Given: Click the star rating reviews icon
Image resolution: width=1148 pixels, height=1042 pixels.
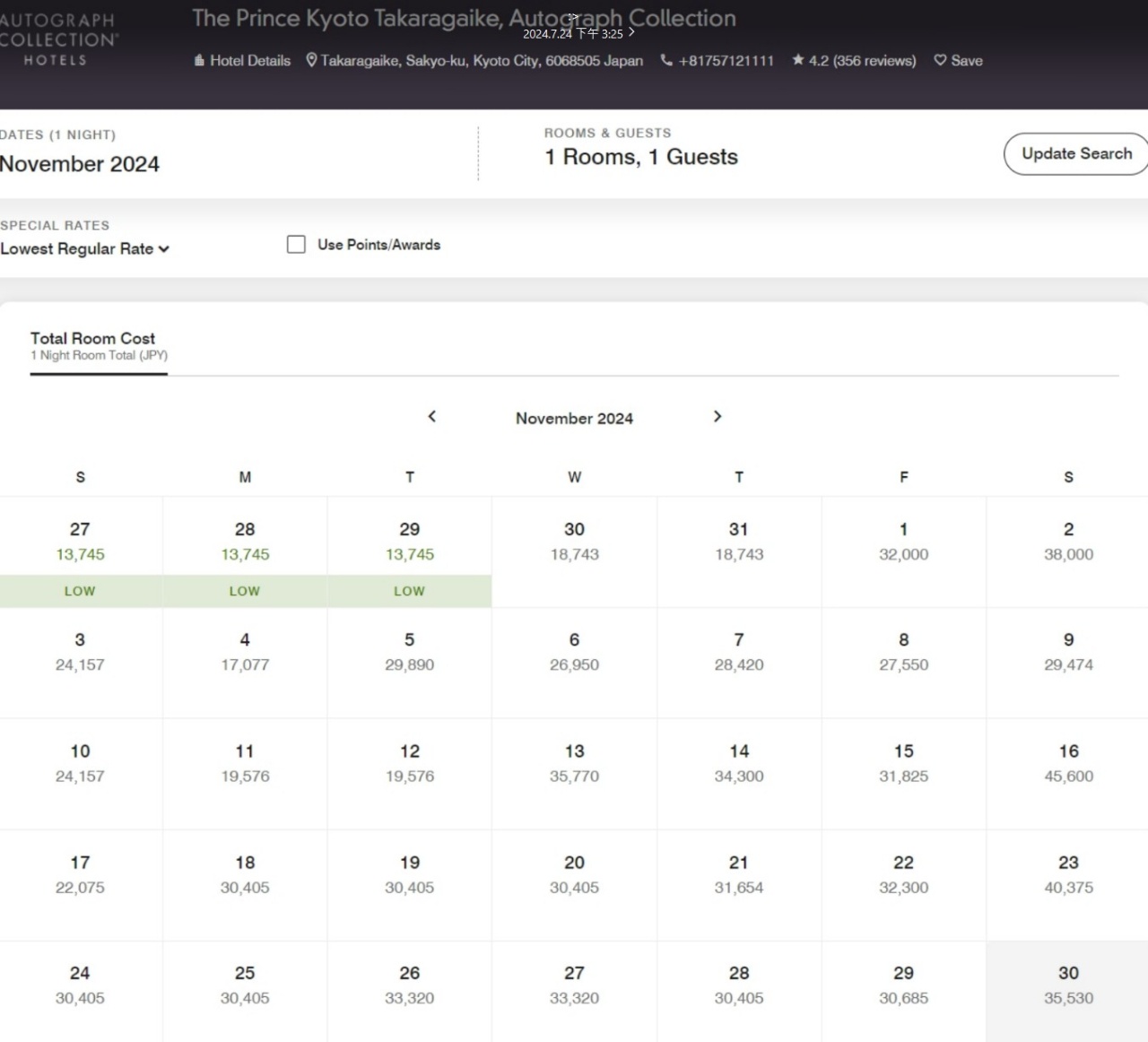Looking at the screenshot, I should click(x=797, y=60).
